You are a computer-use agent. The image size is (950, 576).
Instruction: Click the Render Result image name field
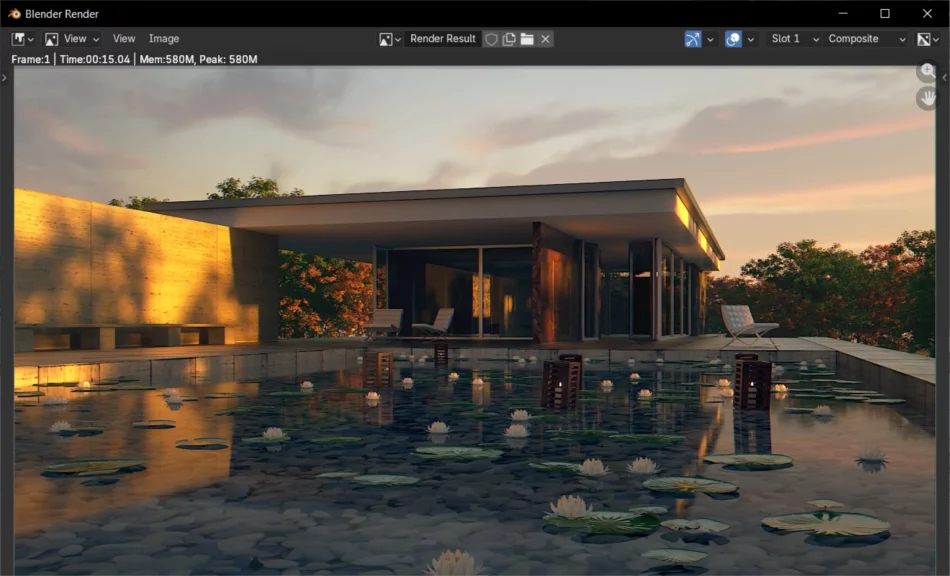pos(443,39)
